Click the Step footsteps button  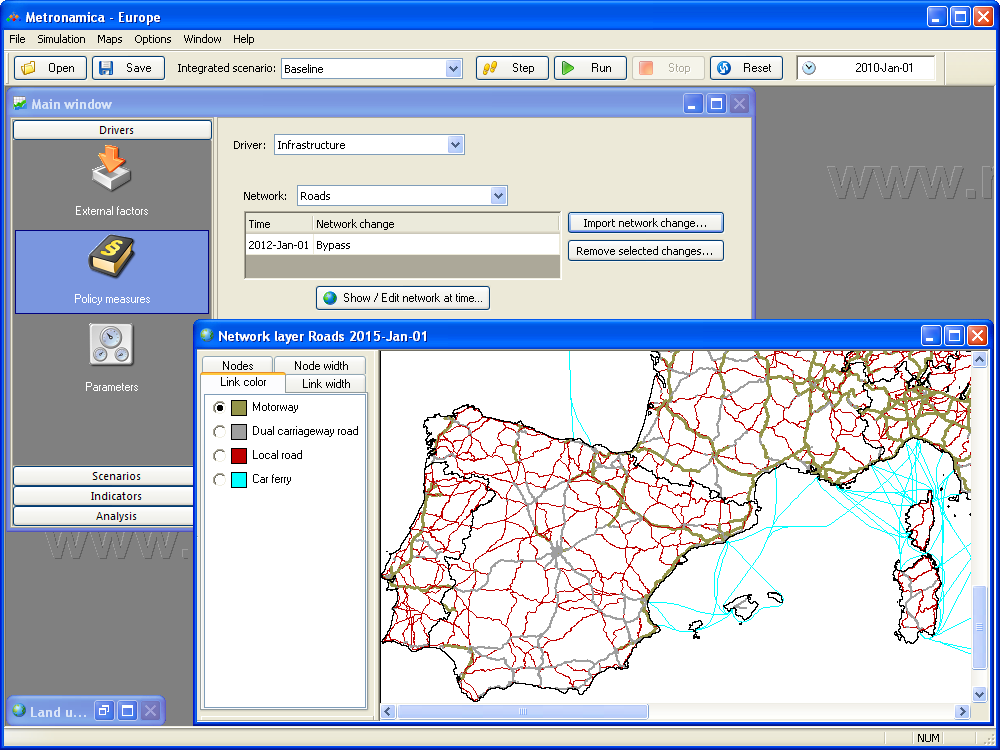coord(512,68)
